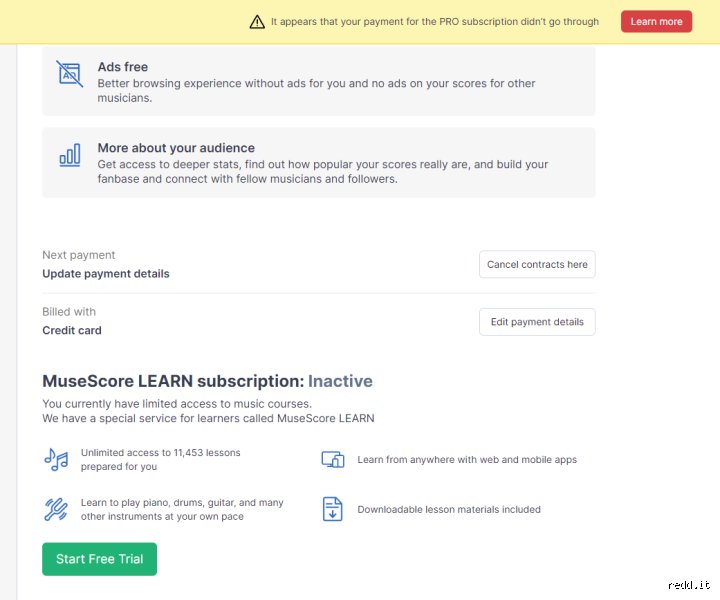Click the downloadable file icon
Screen dimensions: 720x600
point(333,509)
